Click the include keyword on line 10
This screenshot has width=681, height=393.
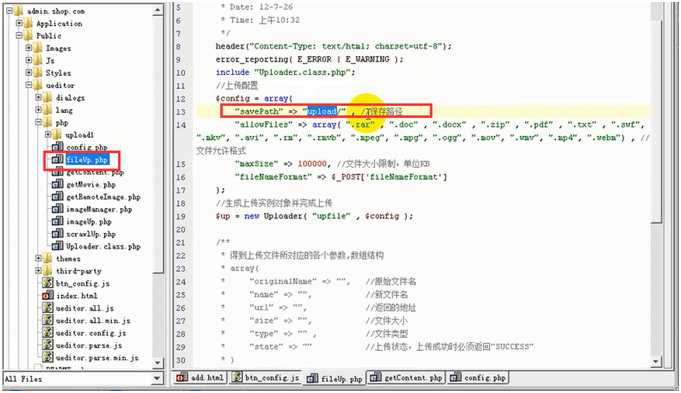pos(232,73)
